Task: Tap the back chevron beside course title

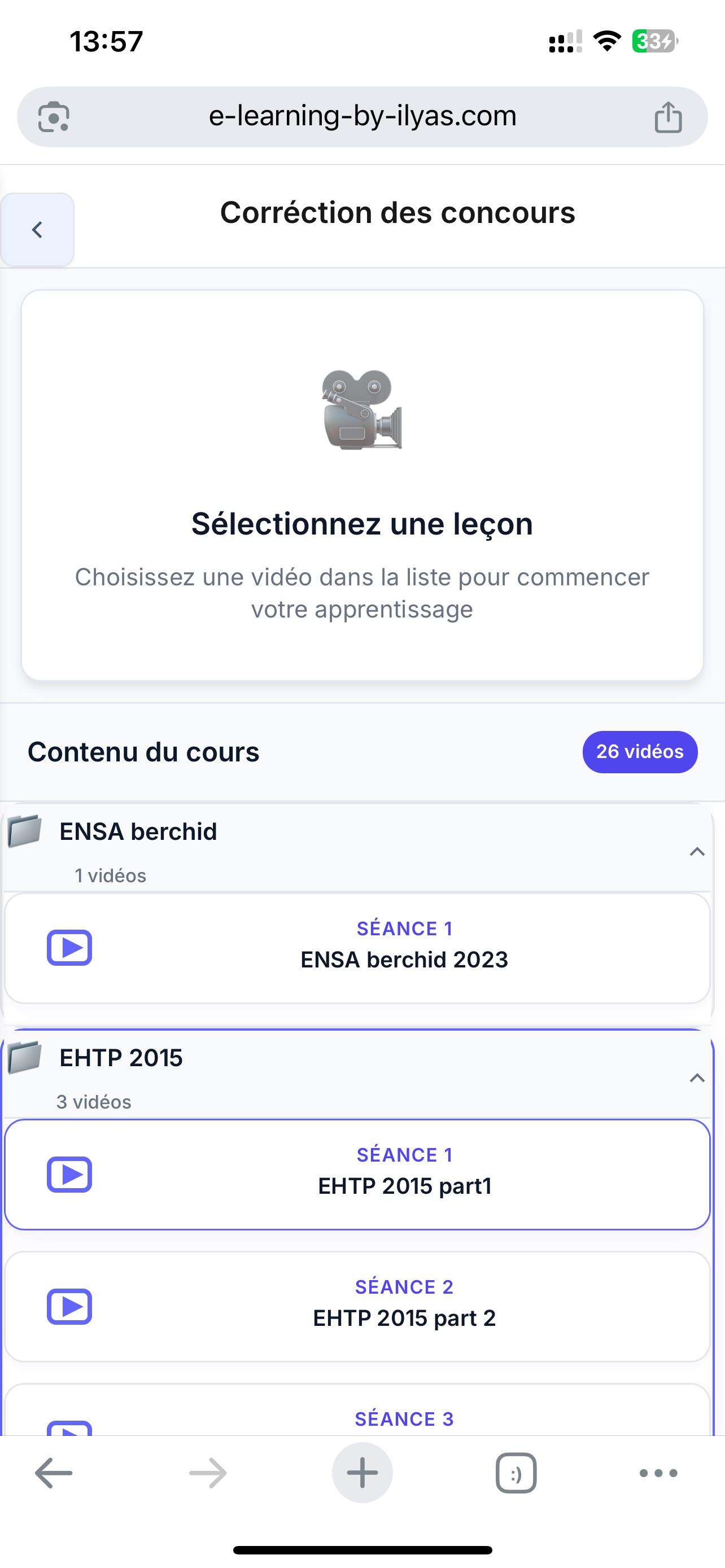Action: (x=37, y=230)
